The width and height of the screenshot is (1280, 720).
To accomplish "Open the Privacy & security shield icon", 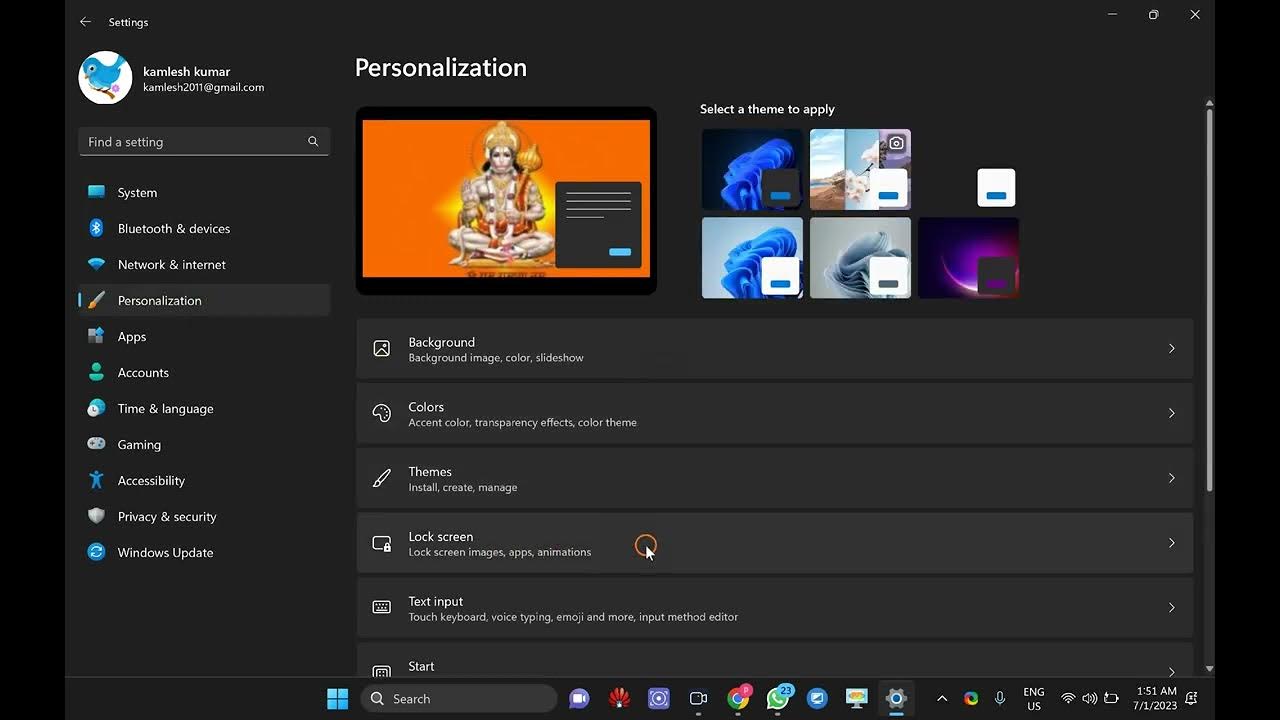I will pos(96,516).
